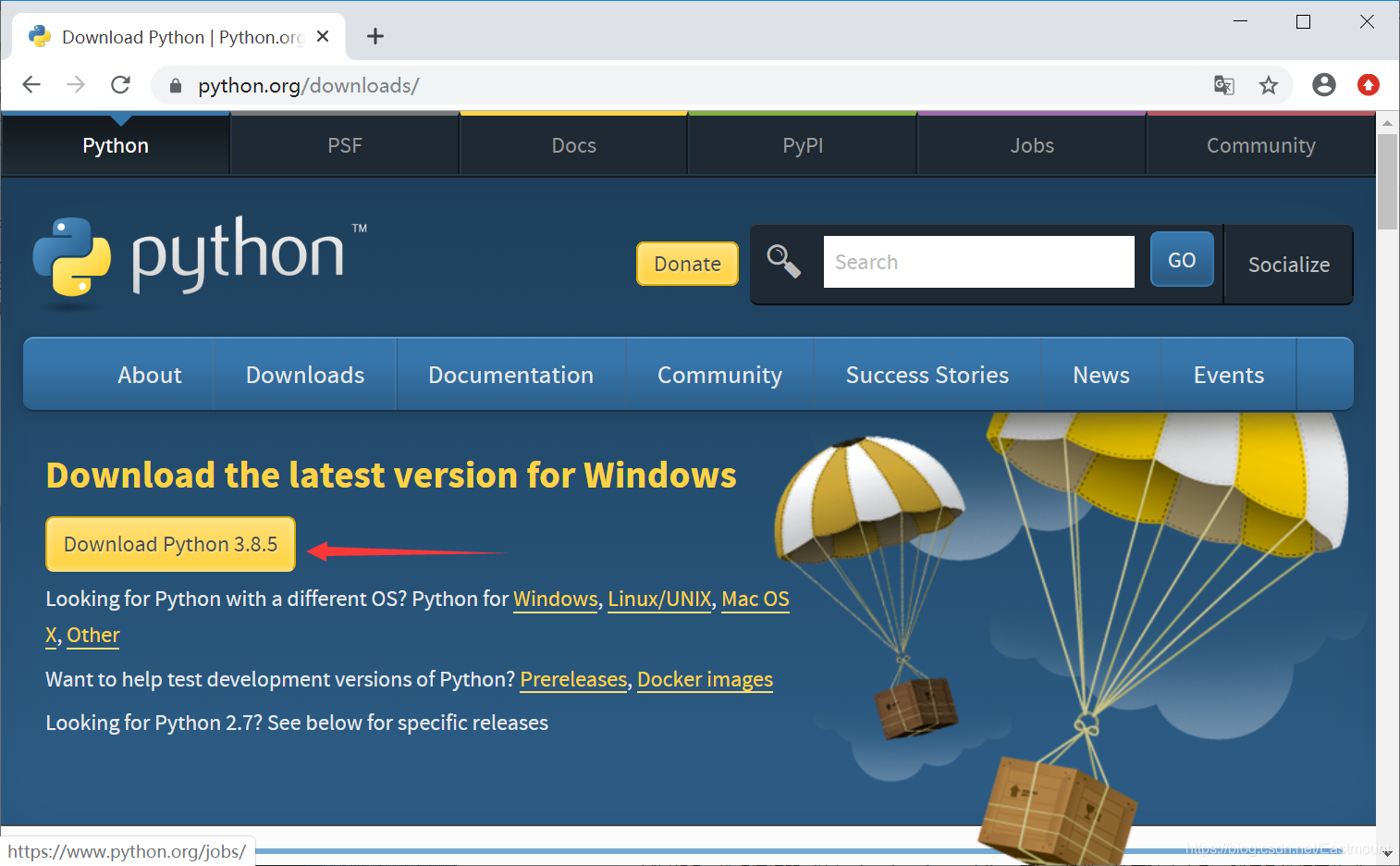Open the Events menu item
The image size is (1400, 866).
1229,375
